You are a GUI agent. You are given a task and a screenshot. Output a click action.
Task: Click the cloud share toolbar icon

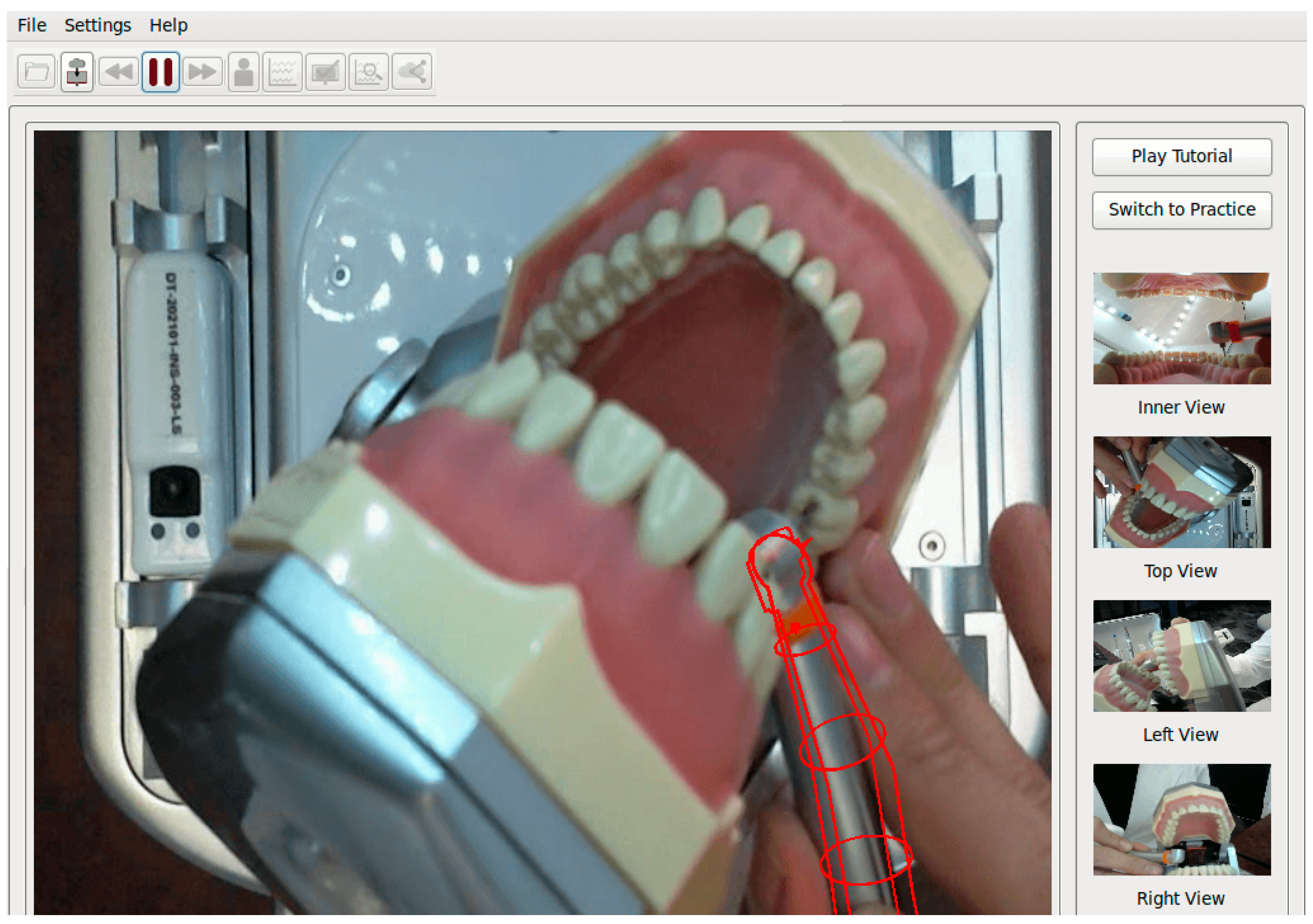tap(412, 71)
